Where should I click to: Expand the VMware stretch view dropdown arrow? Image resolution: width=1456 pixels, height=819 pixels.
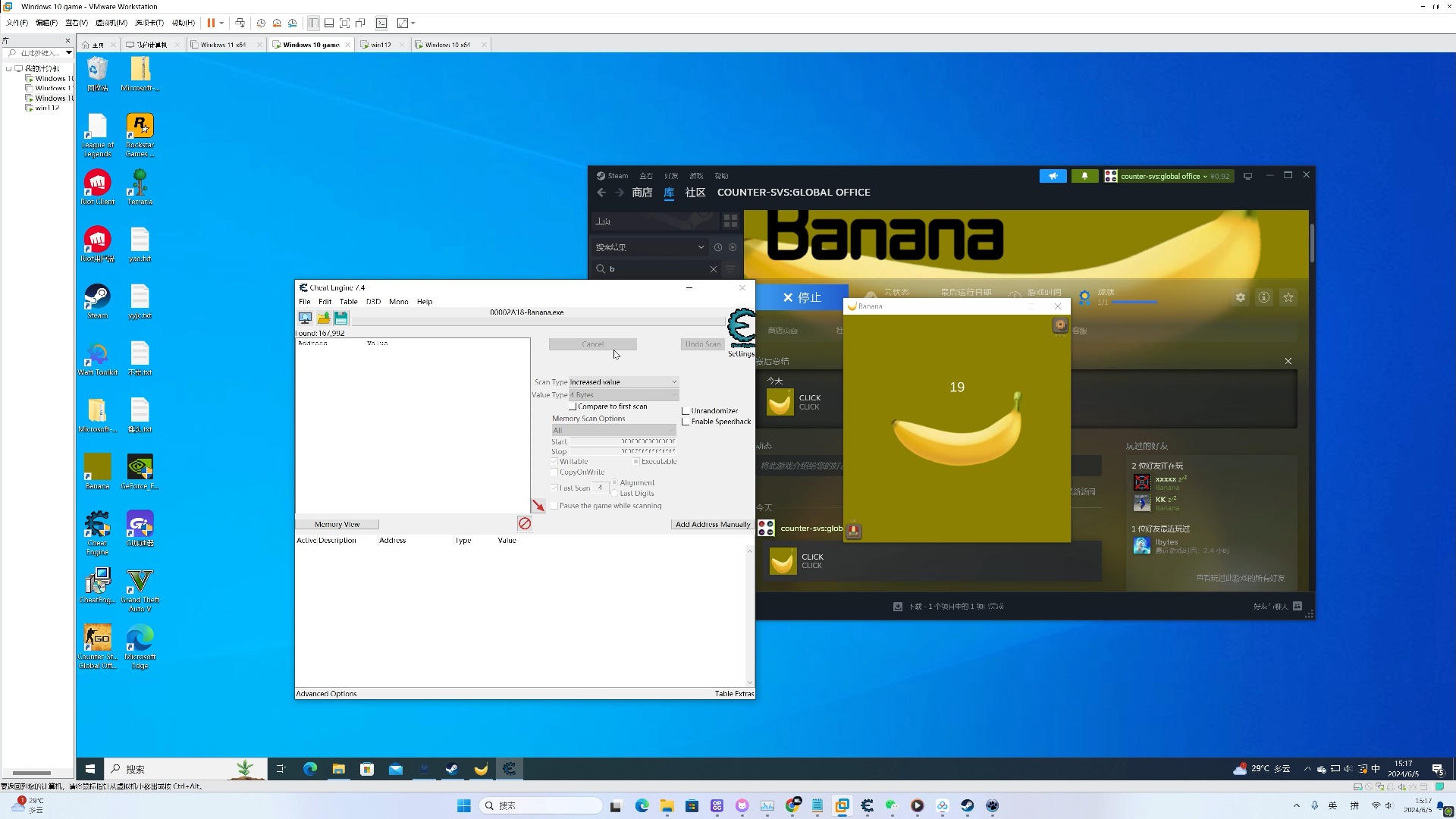[413, 24]
